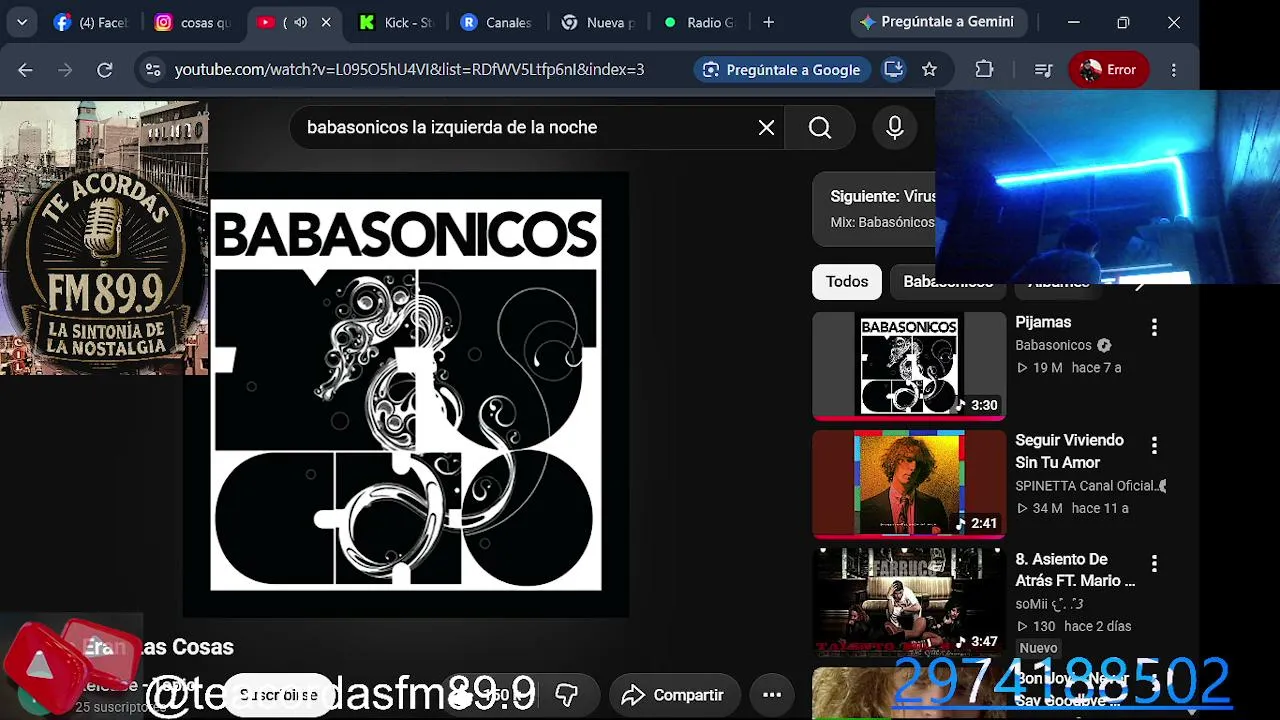
Task: Switch to the Facebook tab
Action: [91, 22]
